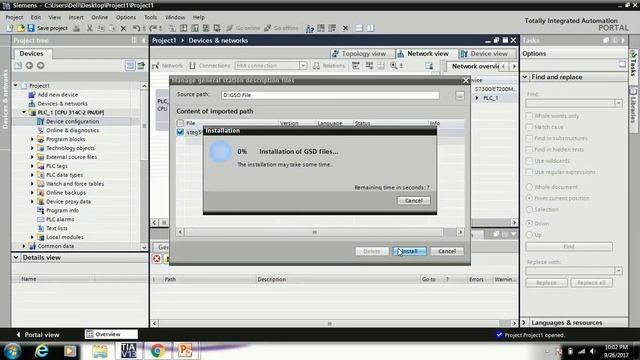This screenshot has width=640, height=360.
Task: Open Devices & networks in project tree
Action: (x=62, y=103)
